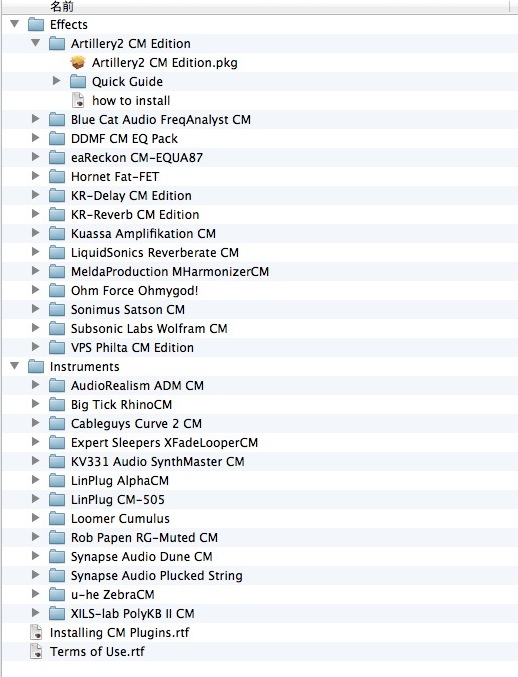
Task: Click the Big Tick RhinoCM folder icon
Action: click(x=57, y=405)
